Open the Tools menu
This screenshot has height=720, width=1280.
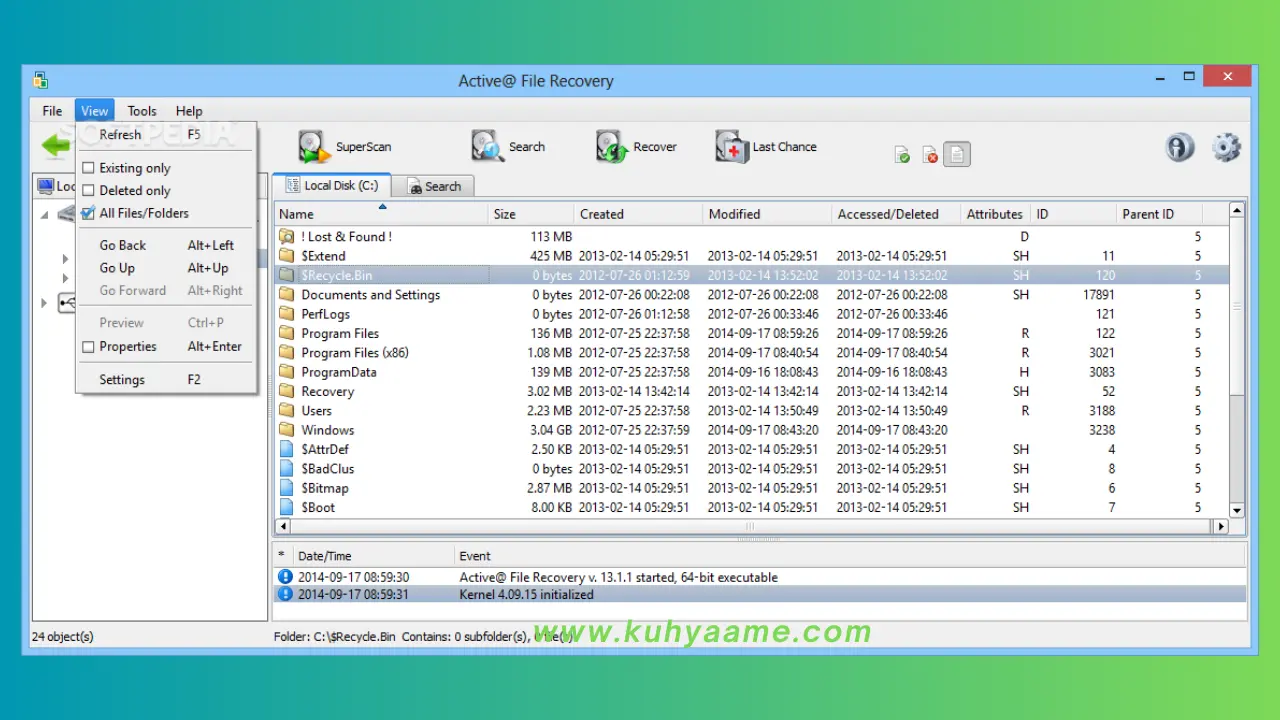click(142, 111)
